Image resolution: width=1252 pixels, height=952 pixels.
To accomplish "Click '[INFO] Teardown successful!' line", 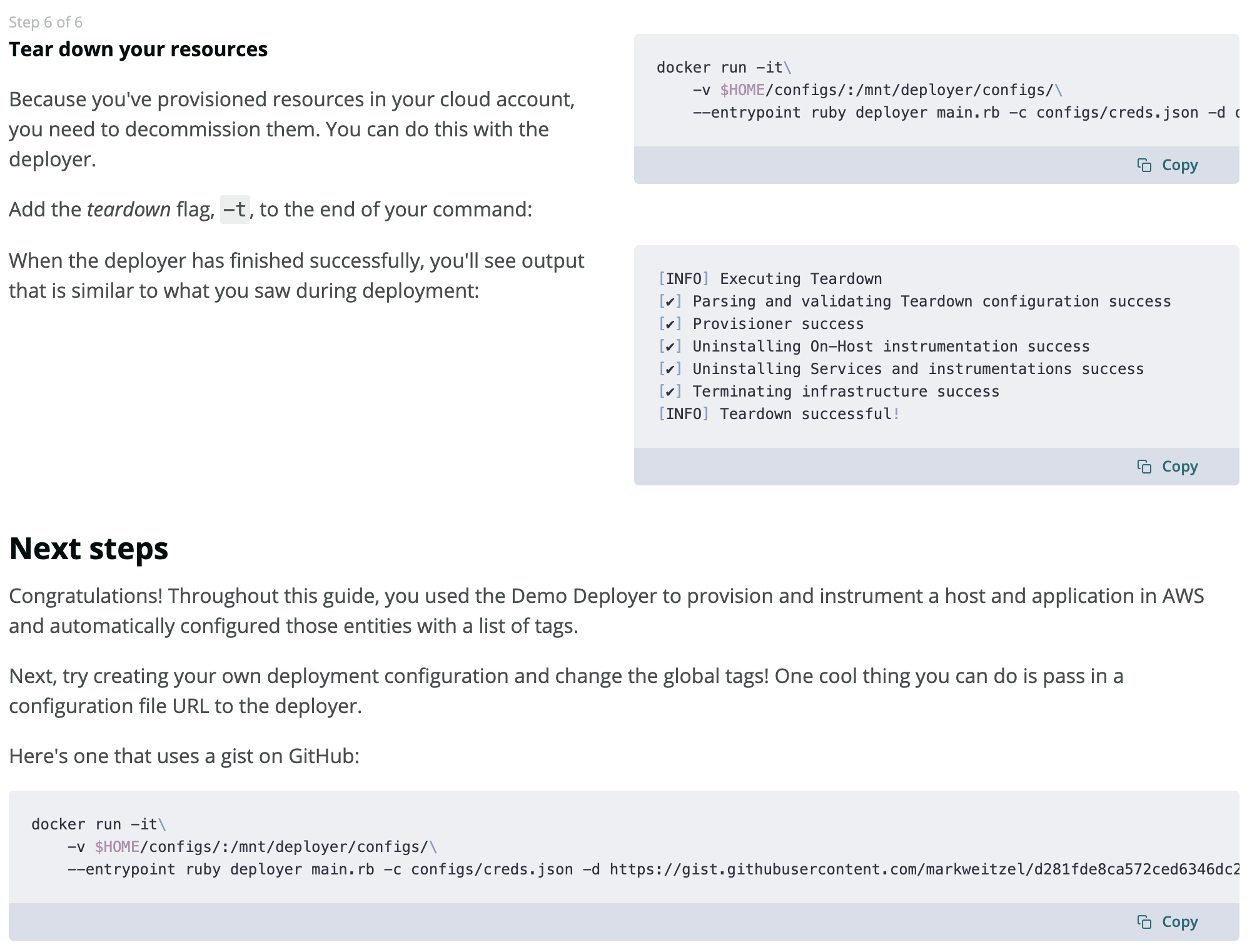I will click(779, 414).
